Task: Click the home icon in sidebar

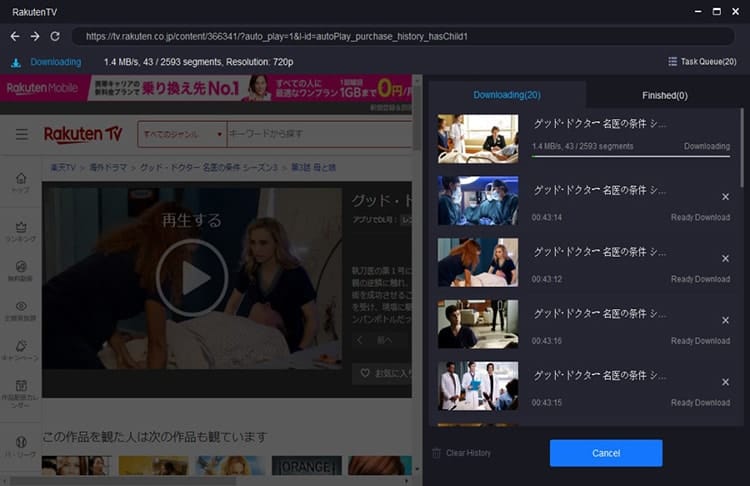Action: [x=21, y=178]
